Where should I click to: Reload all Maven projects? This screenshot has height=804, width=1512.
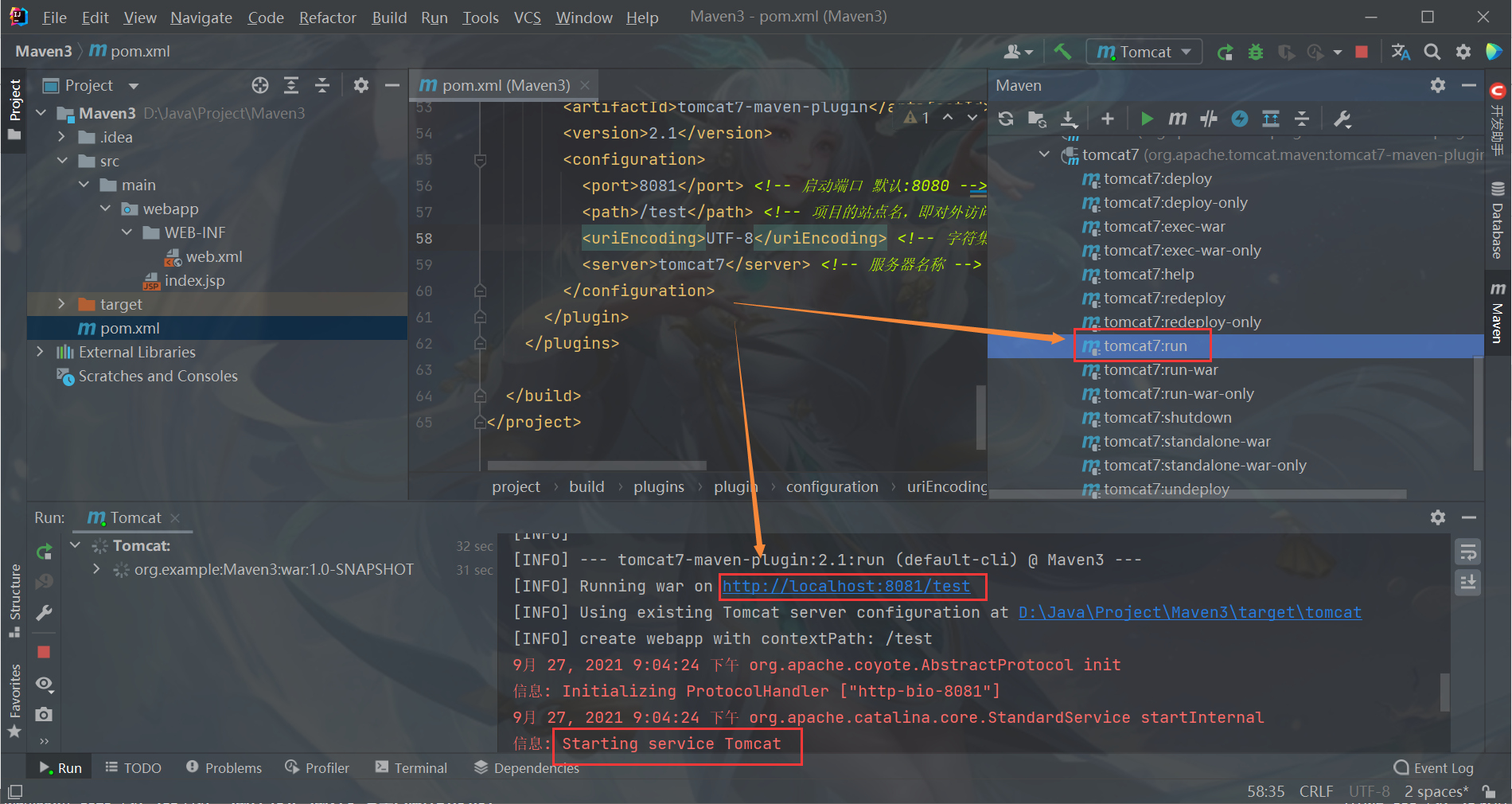point(1006,119)
